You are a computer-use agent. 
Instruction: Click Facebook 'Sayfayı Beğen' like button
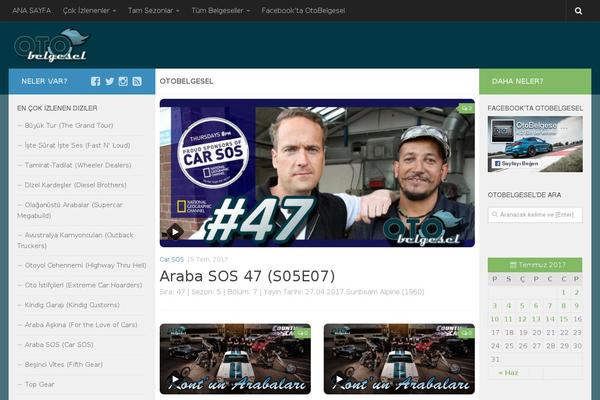tap(516, 163)
